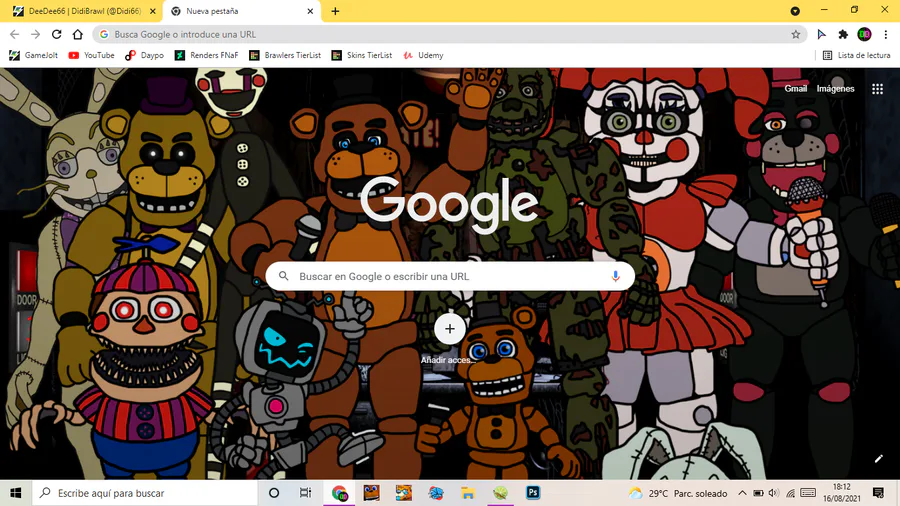900x506 pixels.
Task: Show hidden system tray icons
Action: tap(742, 493)
